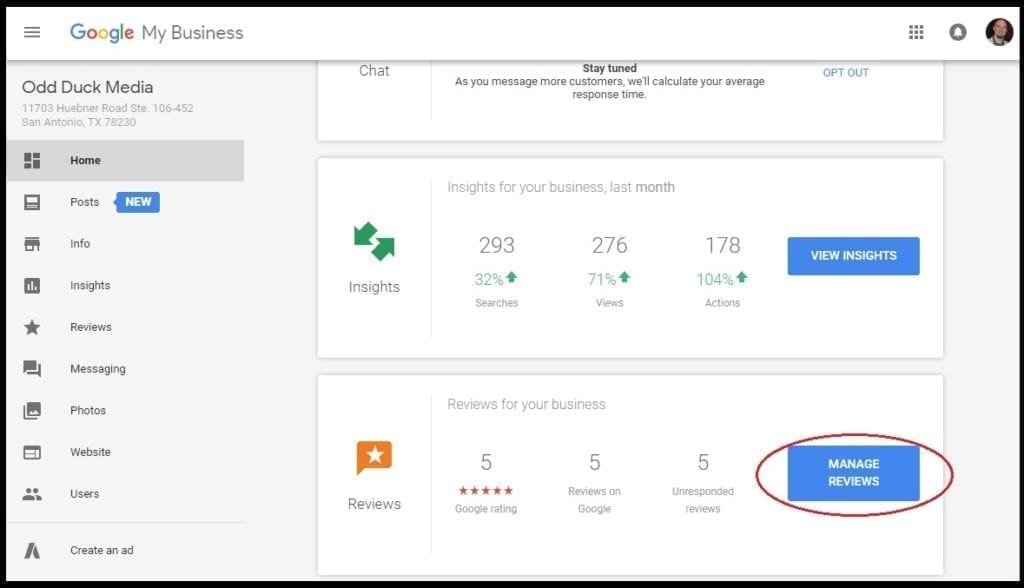Screen dimensions: 1024x588
Task: Click the NEW badge beside Posts
Action: pyautogui.click(x=137, y=202)
